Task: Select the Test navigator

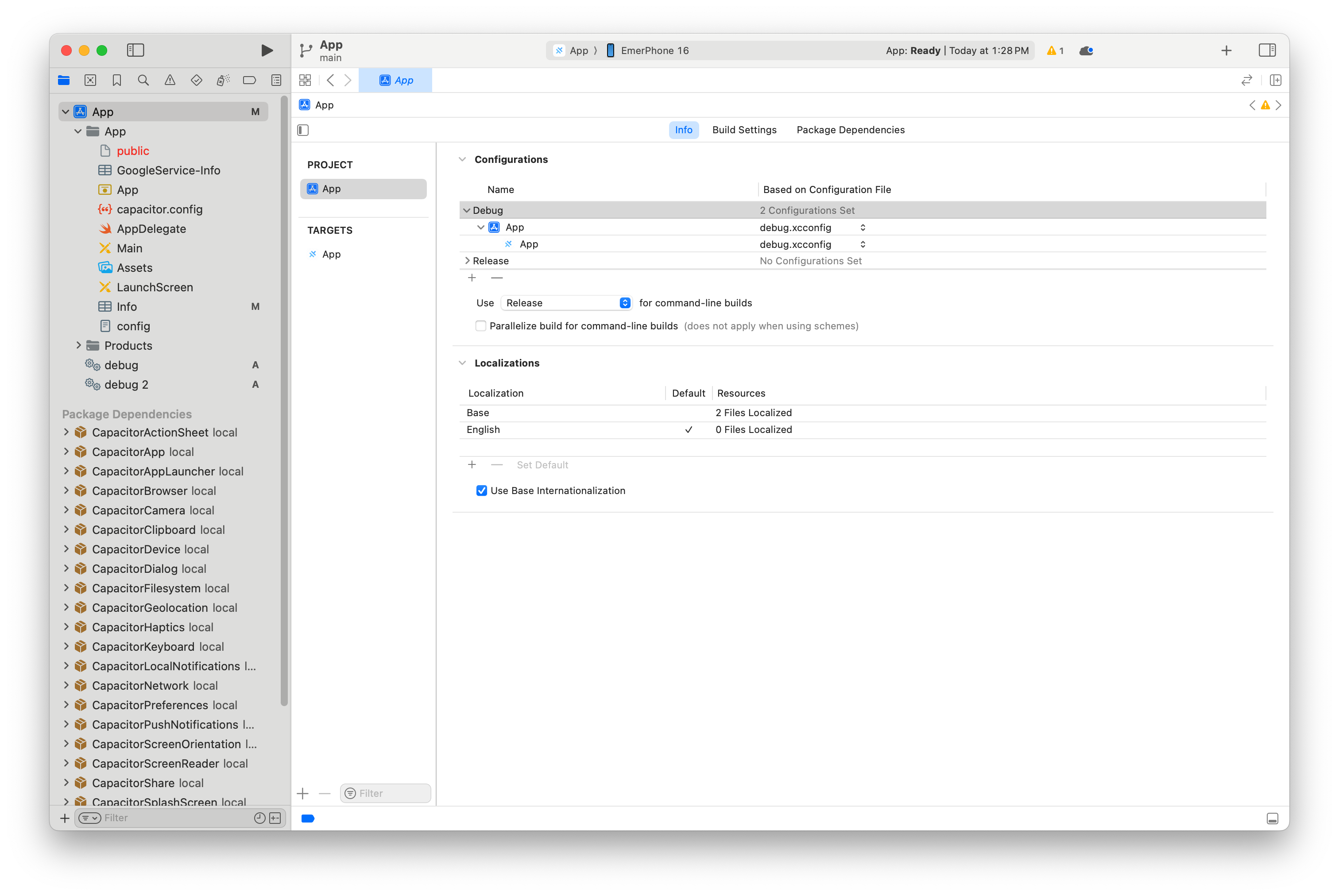Action: tap(196, 80)
